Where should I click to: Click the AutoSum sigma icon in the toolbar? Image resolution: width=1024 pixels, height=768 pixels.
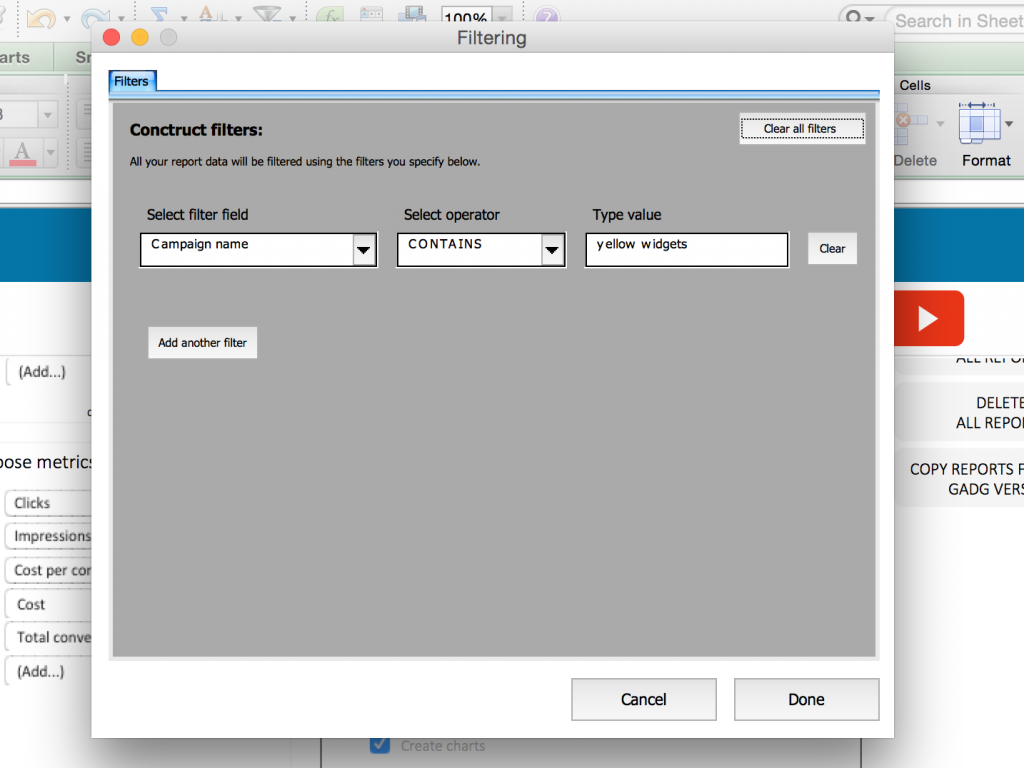pyautogui.click(x=159, y=14)
